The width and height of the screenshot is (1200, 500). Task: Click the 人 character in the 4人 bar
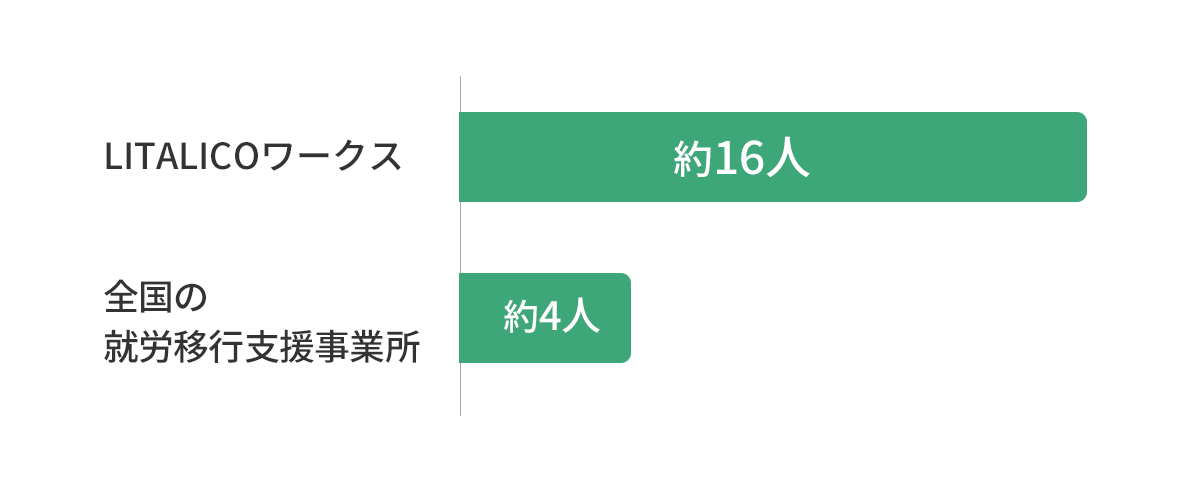click(x=582, y=318)
